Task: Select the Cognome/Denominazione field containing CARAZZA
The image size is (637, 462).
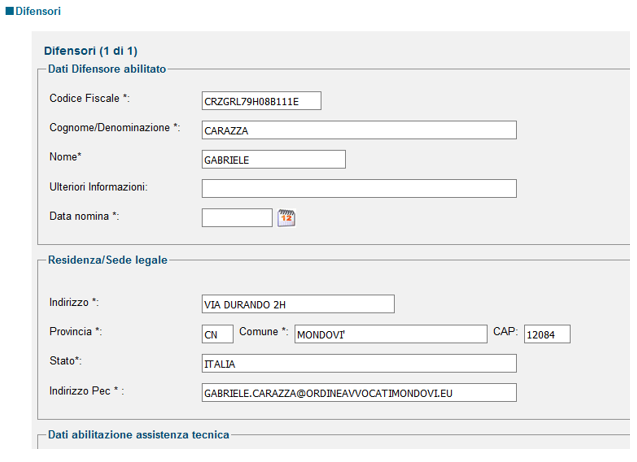Action: 359,130
